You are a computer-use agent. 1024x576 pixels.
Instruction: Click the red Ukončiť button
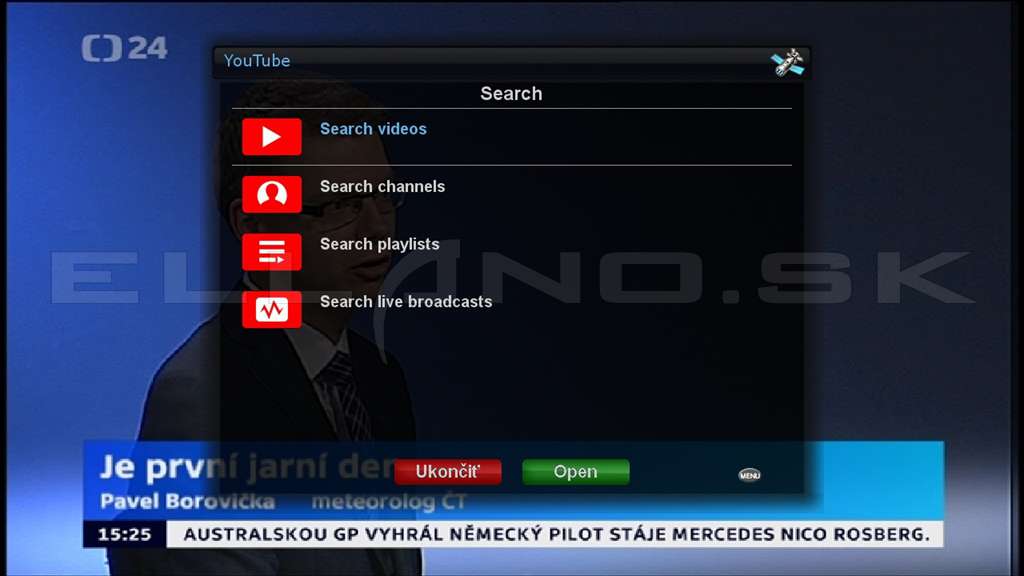point(447,472)
